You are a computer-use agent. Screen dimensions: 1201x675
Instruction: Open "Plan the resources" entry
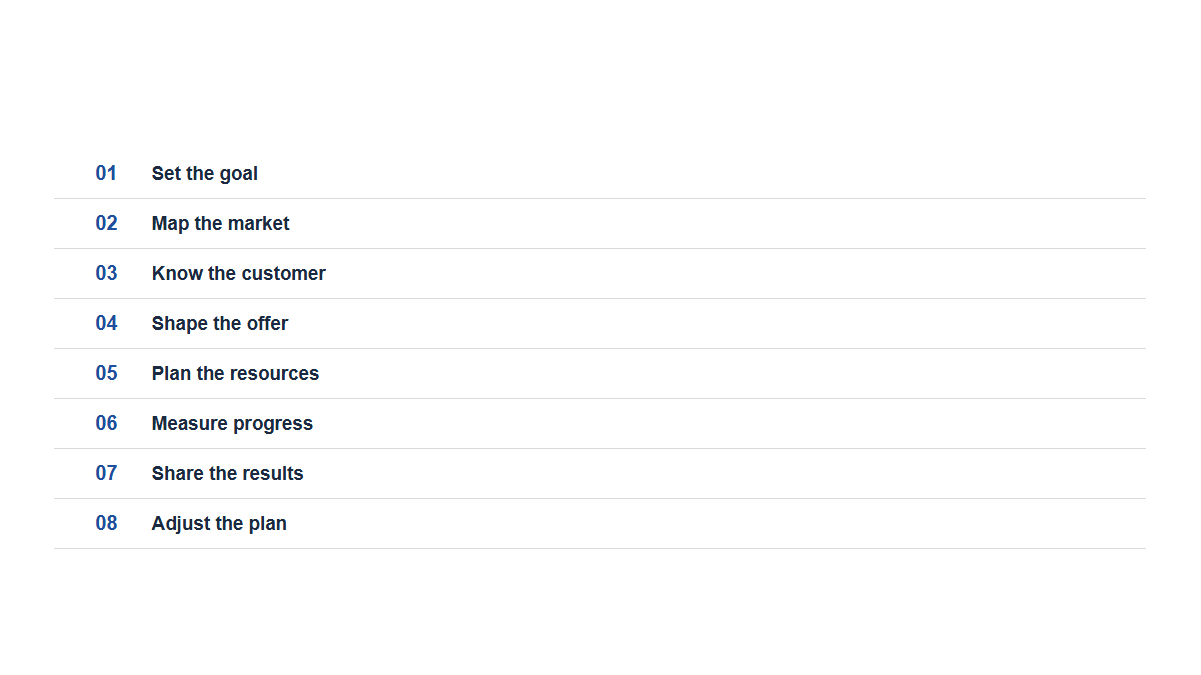[x=600, y=374]
